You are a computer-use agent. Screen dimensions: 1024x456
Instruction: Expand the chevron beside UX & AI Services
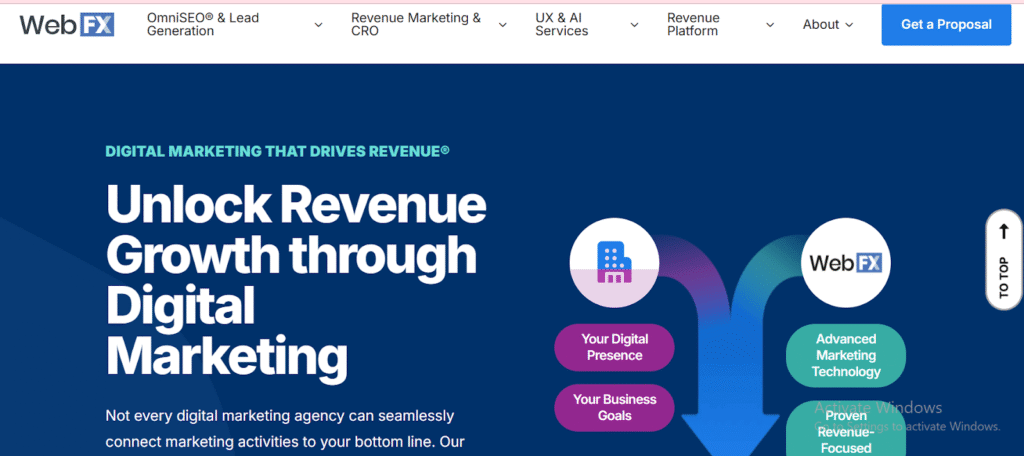point(634,25)
